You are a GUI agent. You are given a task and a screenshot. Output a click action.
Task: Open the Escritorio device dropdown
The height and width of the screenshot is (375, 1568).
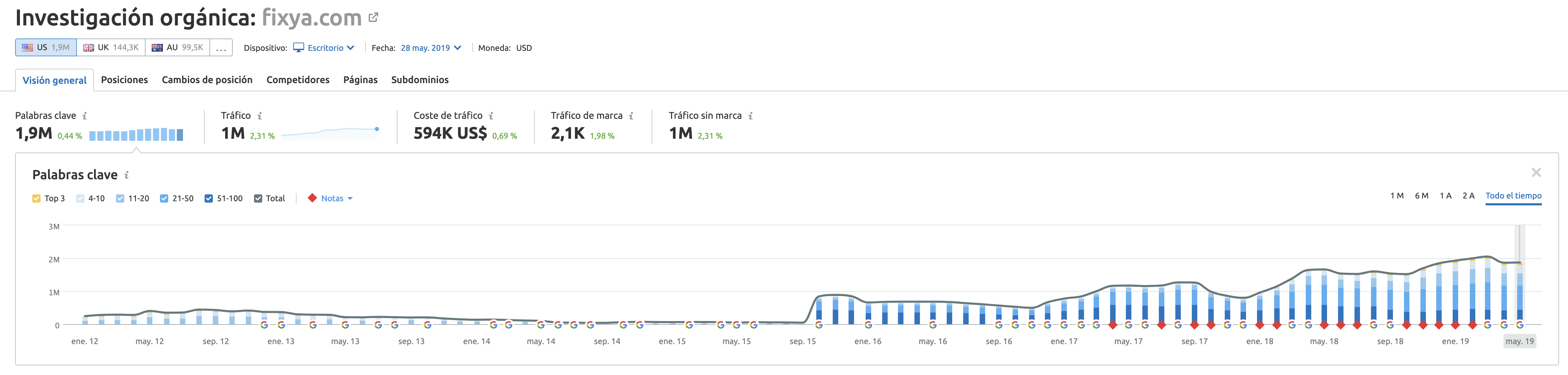point(324,47)
